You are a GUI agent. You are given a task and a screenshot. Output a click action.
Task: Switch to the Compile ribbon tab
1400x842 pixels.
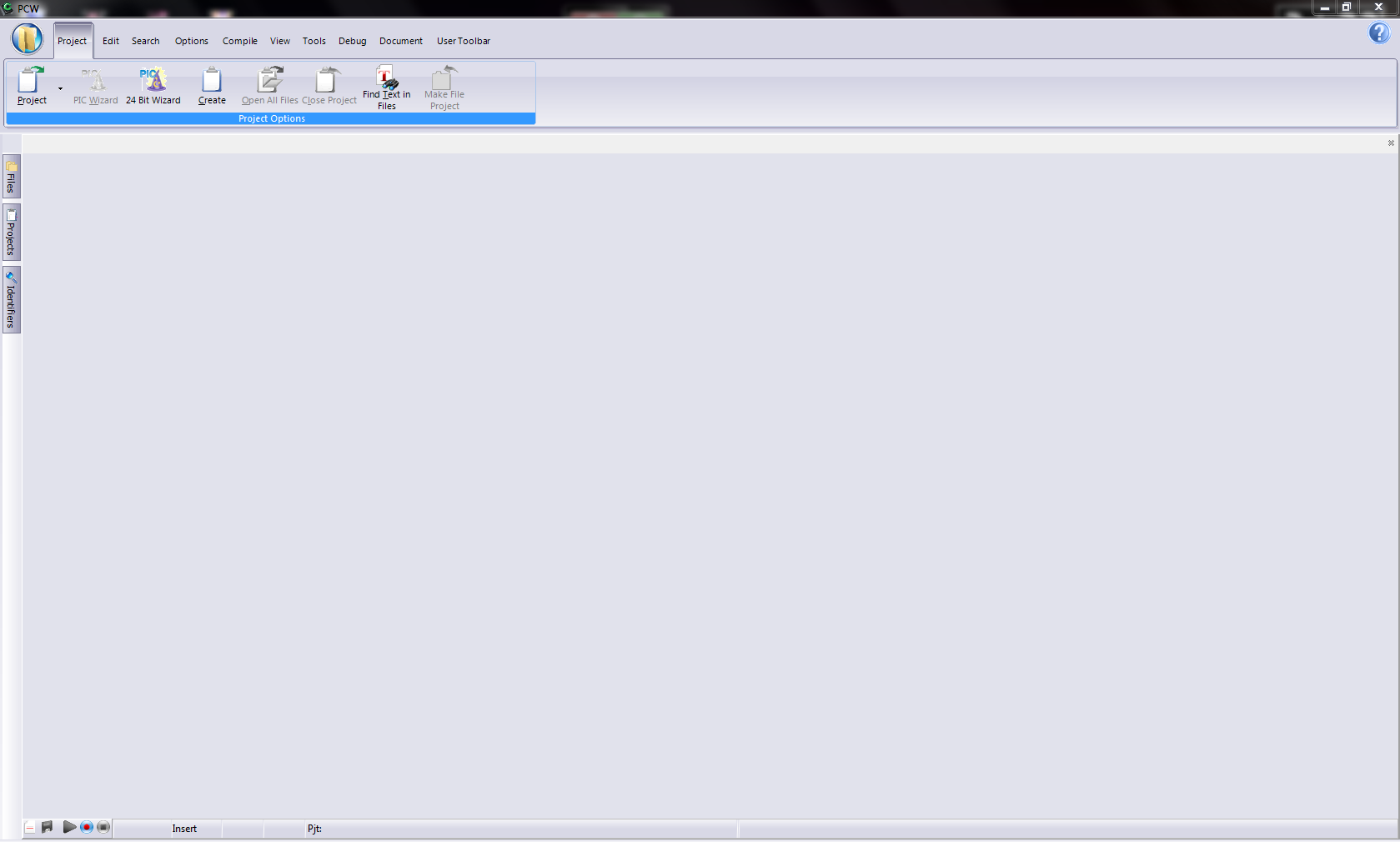[x=240, y=41]
